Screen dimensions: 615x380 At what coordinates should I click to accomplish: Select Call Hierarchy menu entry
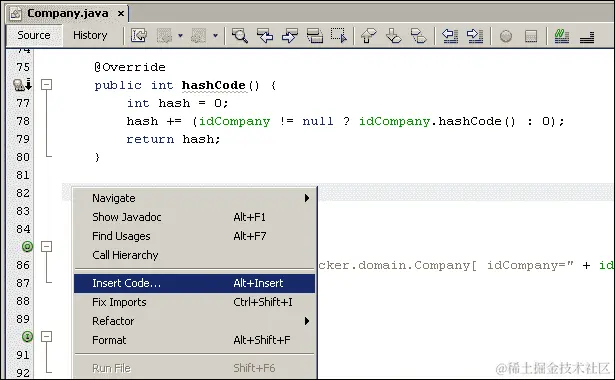195,255
